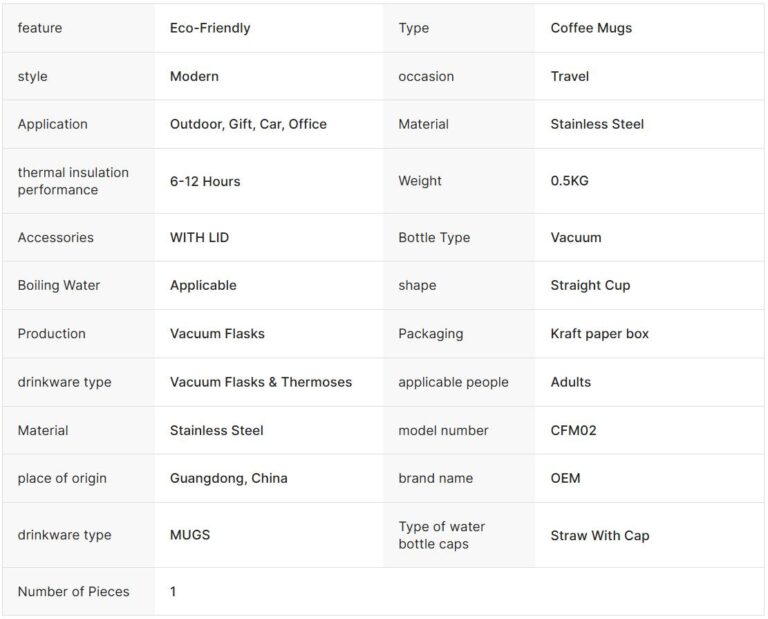
Task: Select the "6-12 Hours" value
Action: (205, 181)
